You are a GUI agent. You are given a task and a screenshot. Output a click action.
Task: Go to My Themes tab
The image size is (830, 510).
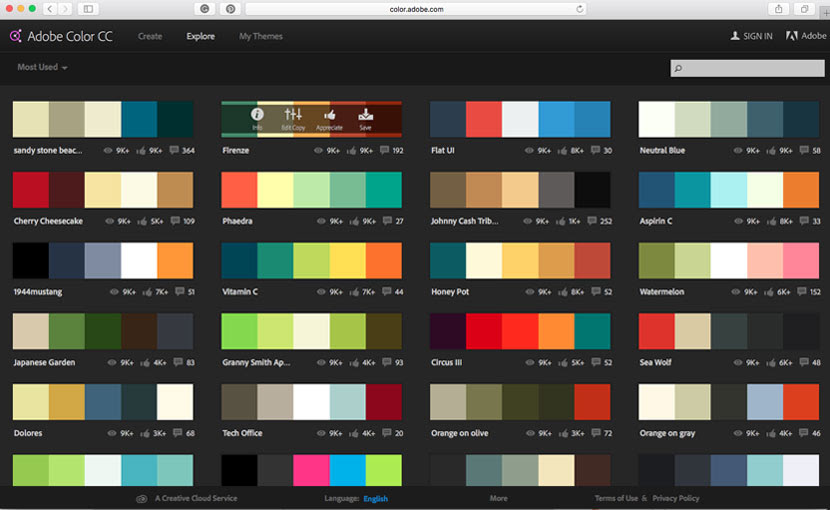(260, 36)
